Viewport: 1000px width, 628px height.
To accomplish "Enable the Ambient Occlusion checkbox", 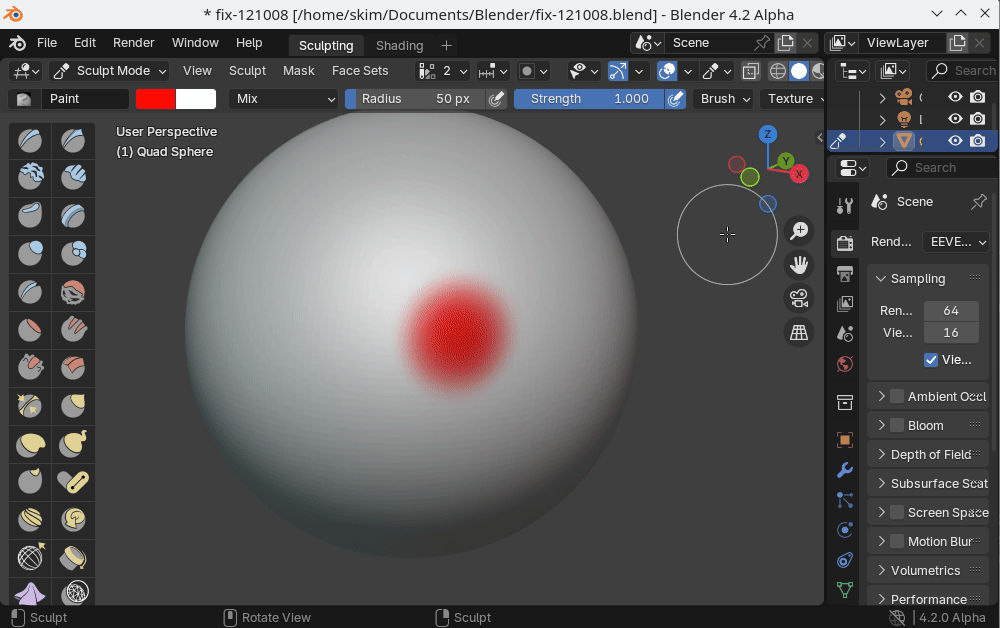I will pos(897,397).
